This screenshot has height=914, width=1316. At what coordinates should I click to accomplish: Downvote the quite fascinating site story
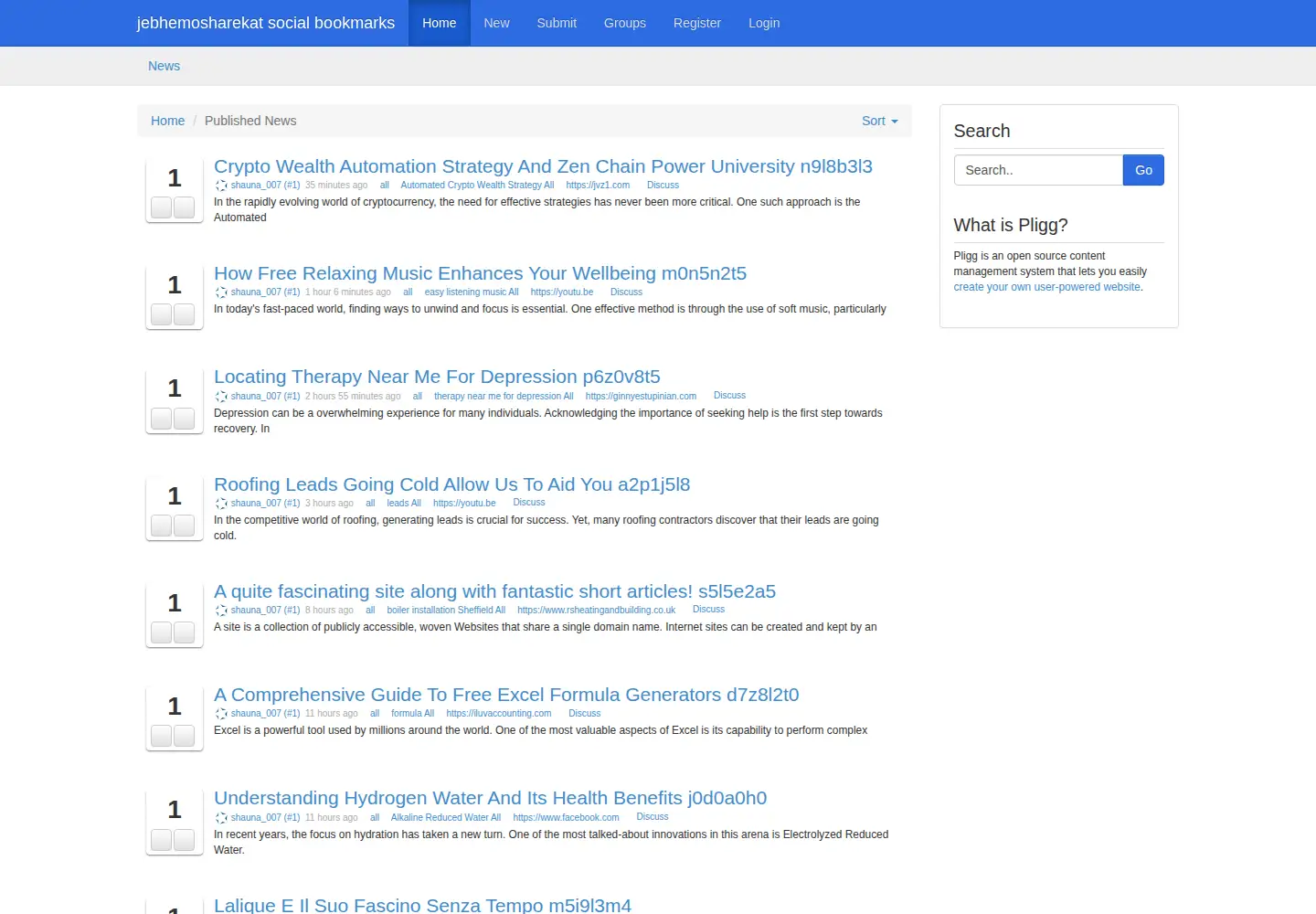184,632
